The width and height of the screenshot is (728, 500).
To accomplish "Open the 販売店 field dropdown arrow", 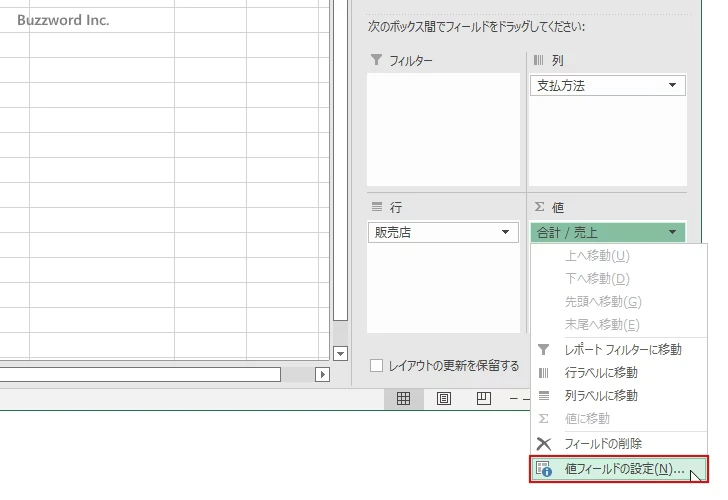I will tap(506, 232).
